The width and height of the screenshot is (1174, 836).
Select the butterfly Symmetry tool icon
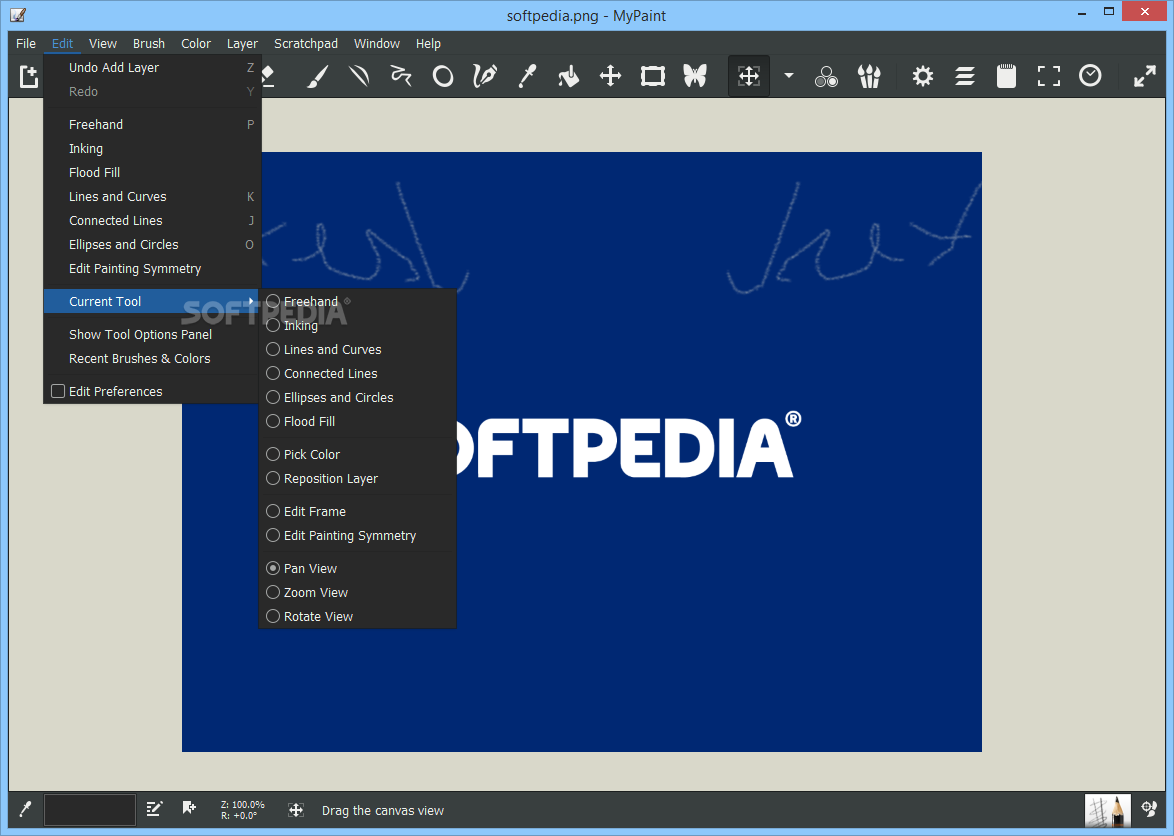pos(695,76)
